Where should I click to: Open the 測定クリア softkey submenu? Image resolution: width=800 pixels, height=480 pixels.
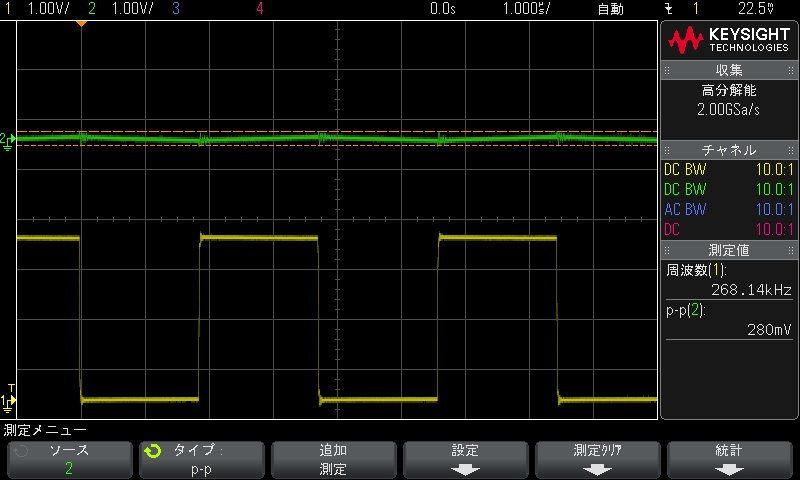[x=598, y=459]
